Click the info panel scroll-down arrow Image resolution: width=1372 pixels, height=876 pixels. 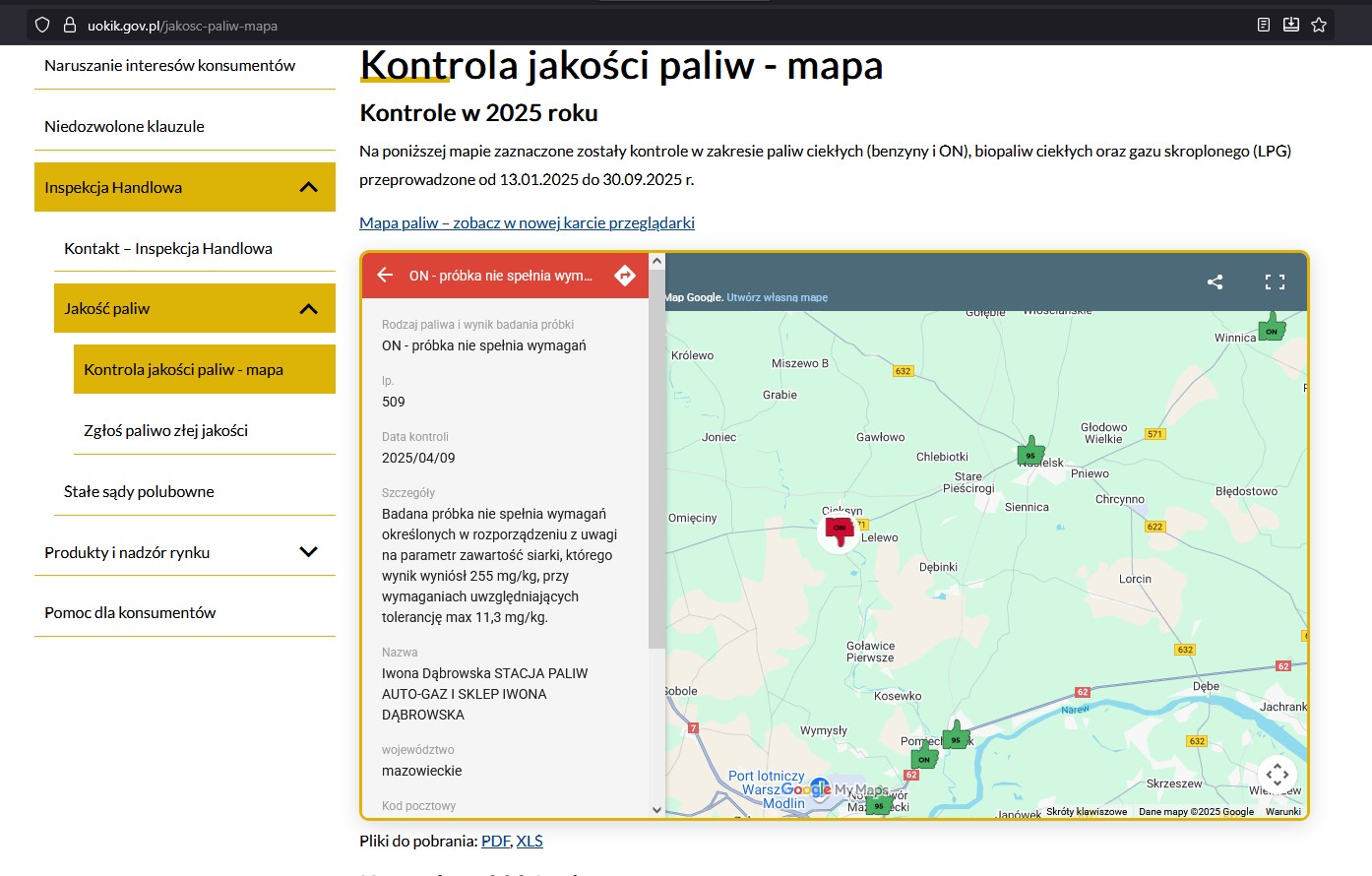pyautogui.click(x=657, y=809)
